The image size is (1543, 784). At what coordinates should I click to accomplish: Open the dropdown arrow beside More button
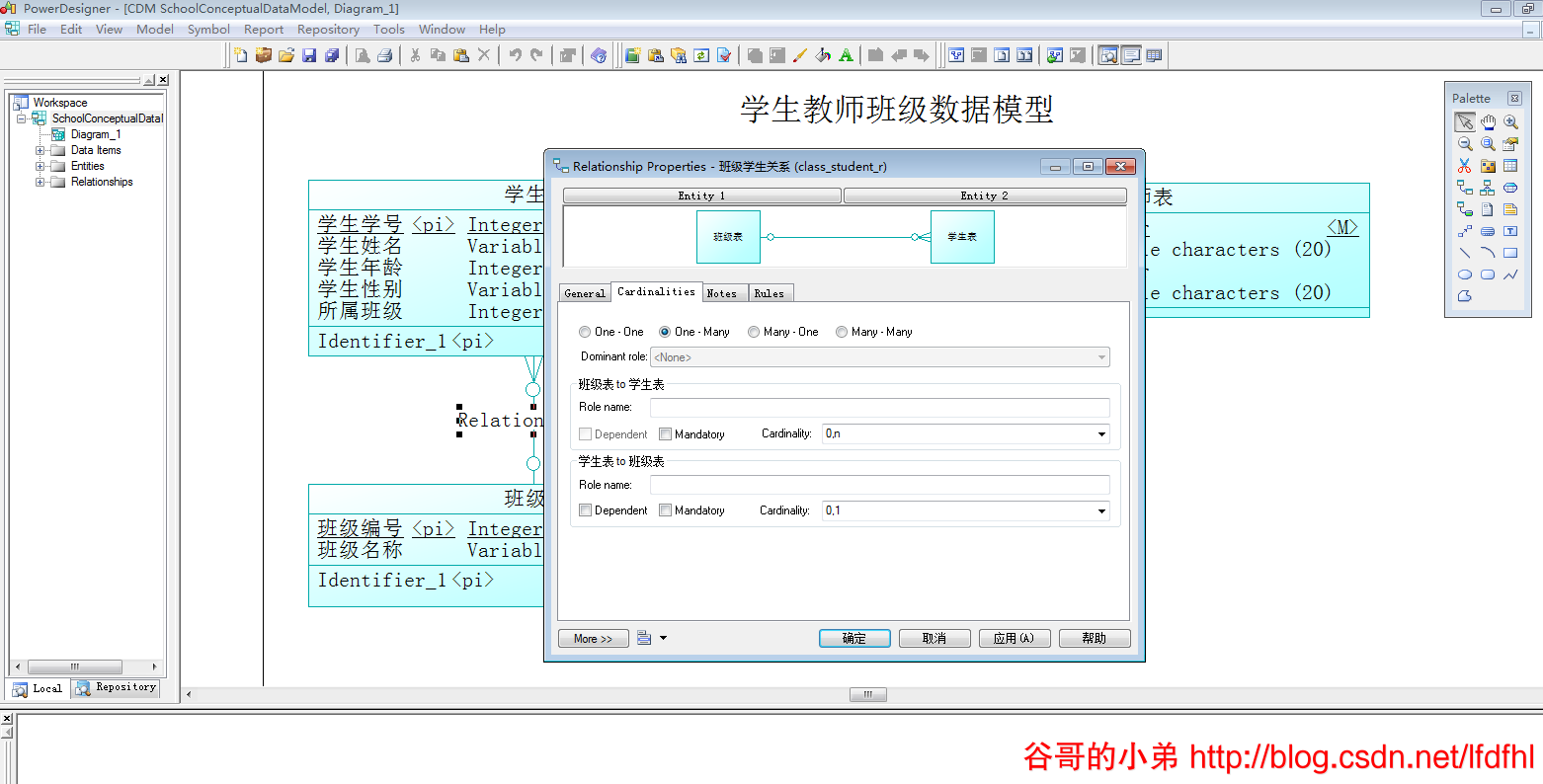click(x=663, y=638)
